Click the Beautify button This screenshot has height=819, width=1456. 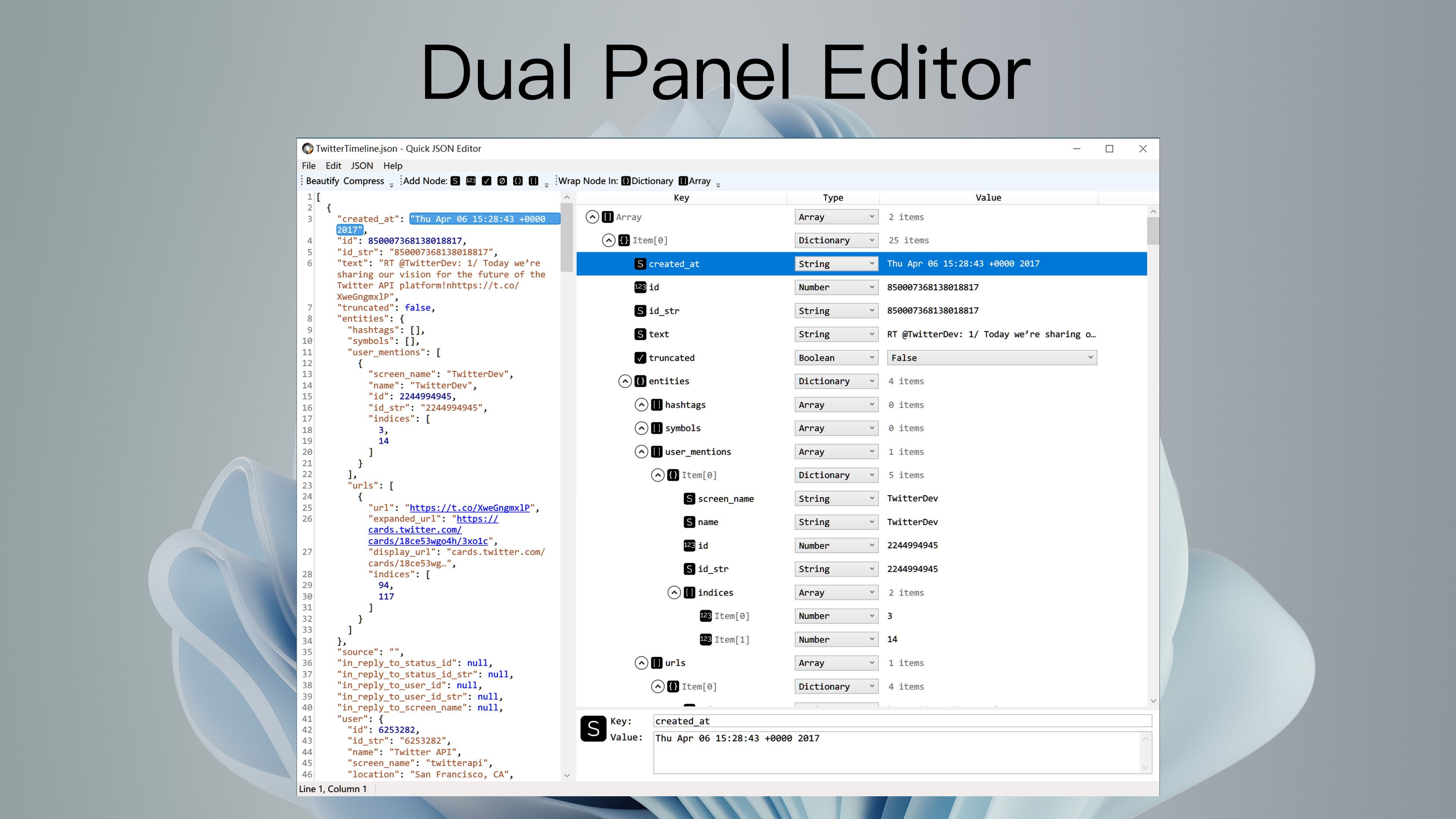tap(322, 181)
